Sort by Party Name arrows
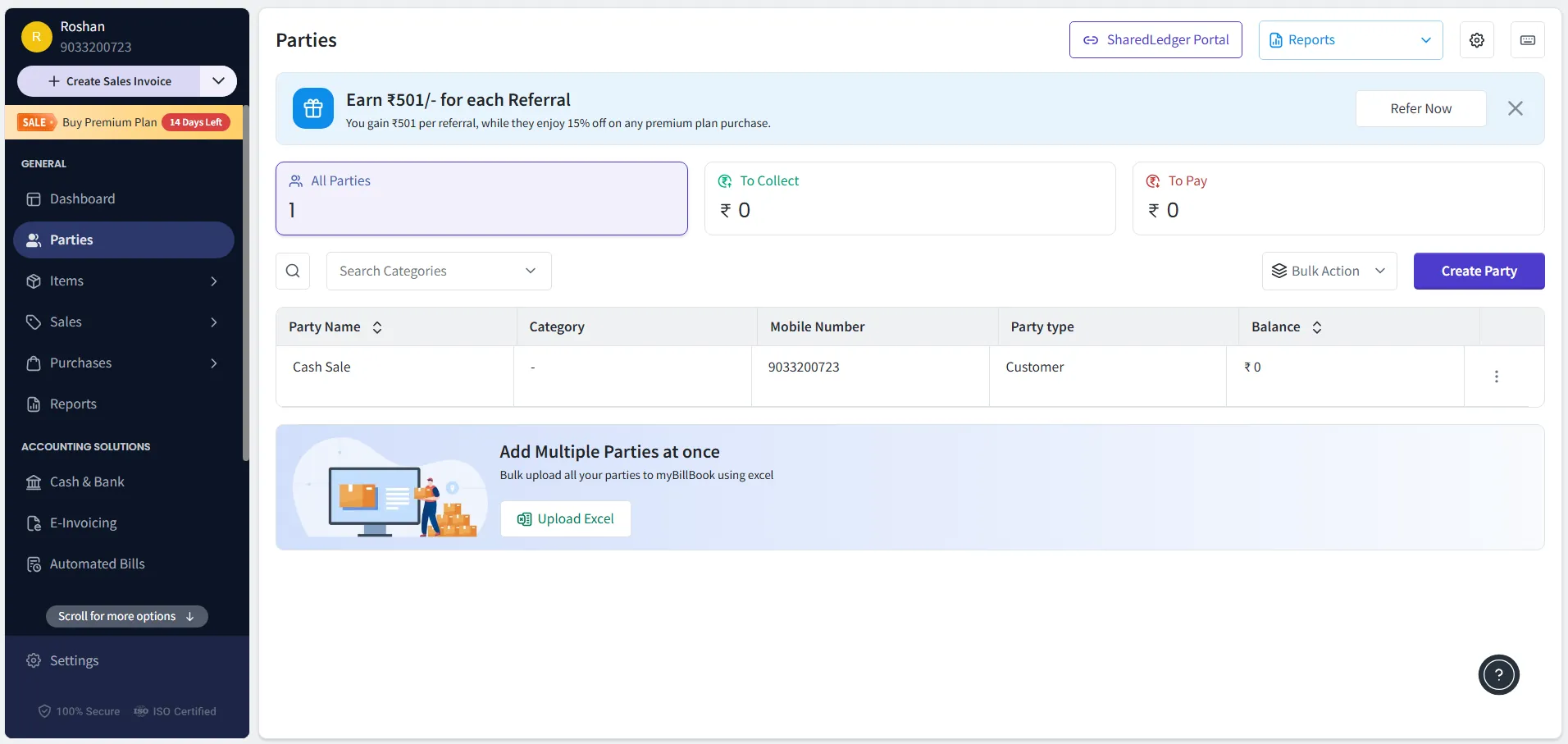This screenshot has height=744, width=1568. click(377, 327)
